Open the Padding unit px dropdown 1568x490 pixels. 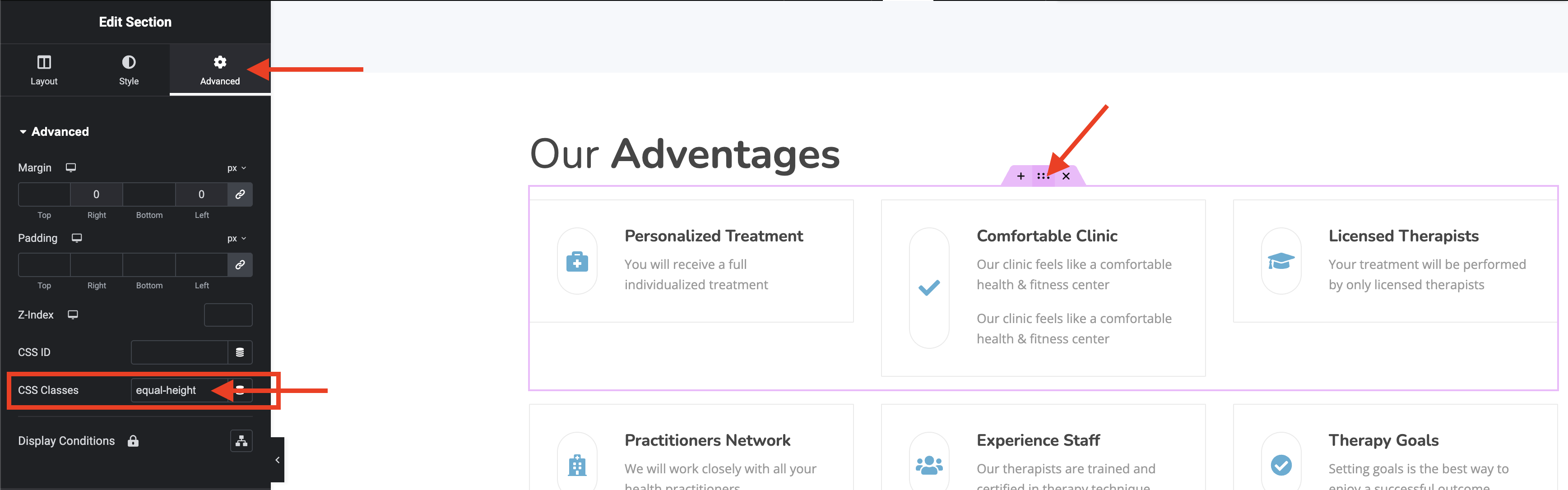[x=236, y=239]
